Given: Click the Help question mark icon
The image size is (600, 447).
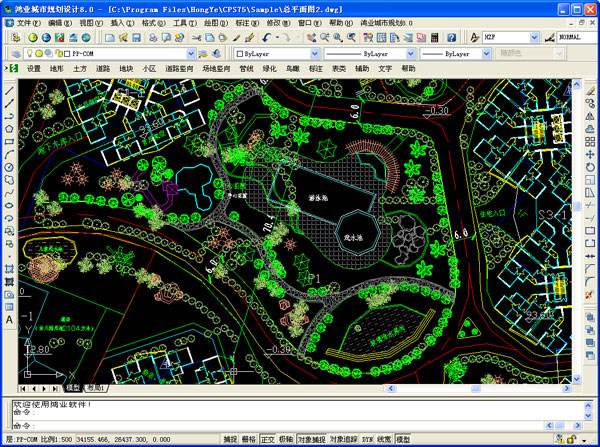Looking at the screenshot, I should [x=452, y=38].
